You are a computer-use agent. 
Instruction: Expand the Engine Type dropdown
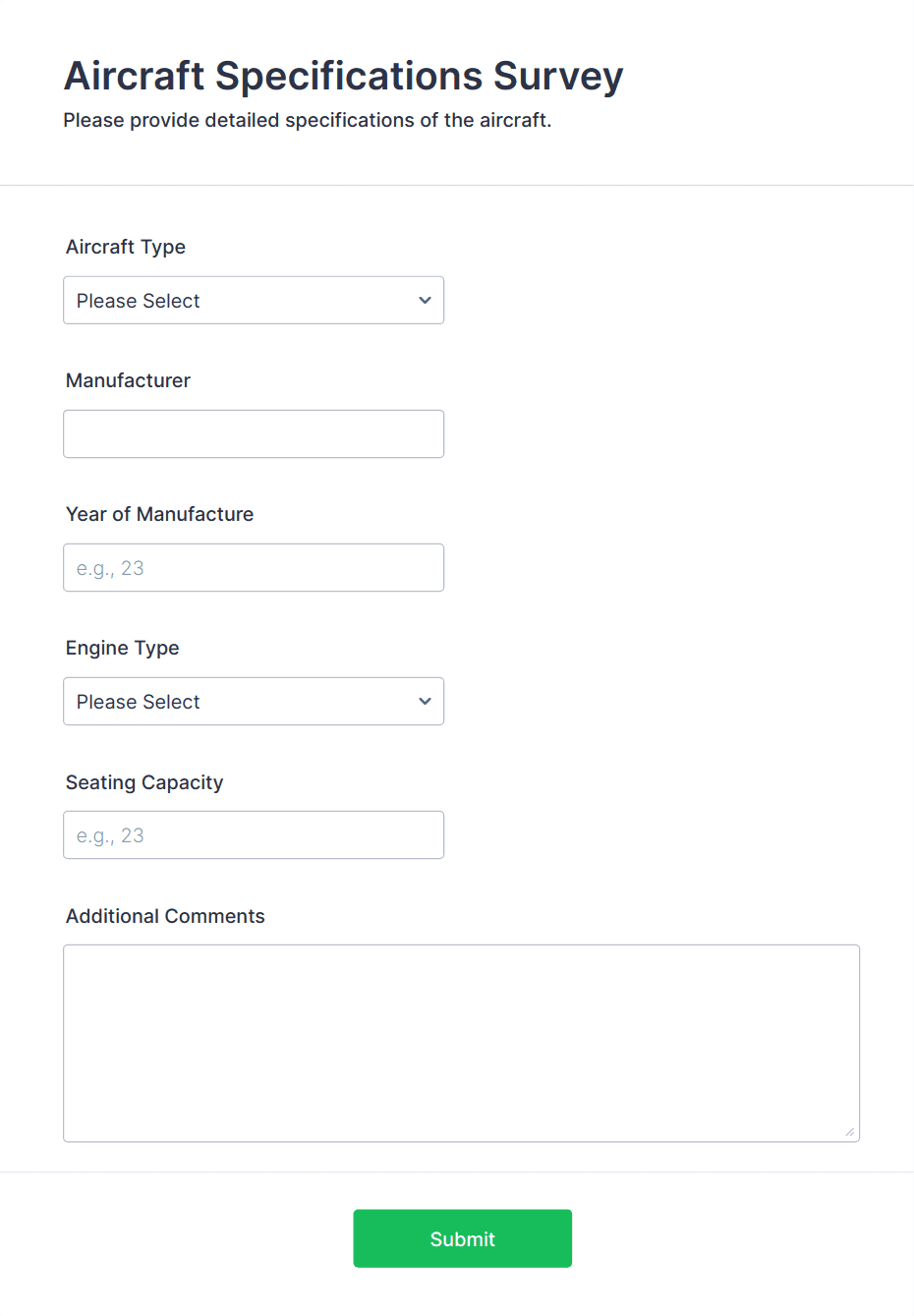pyautogui.click(x=253, y=702)
